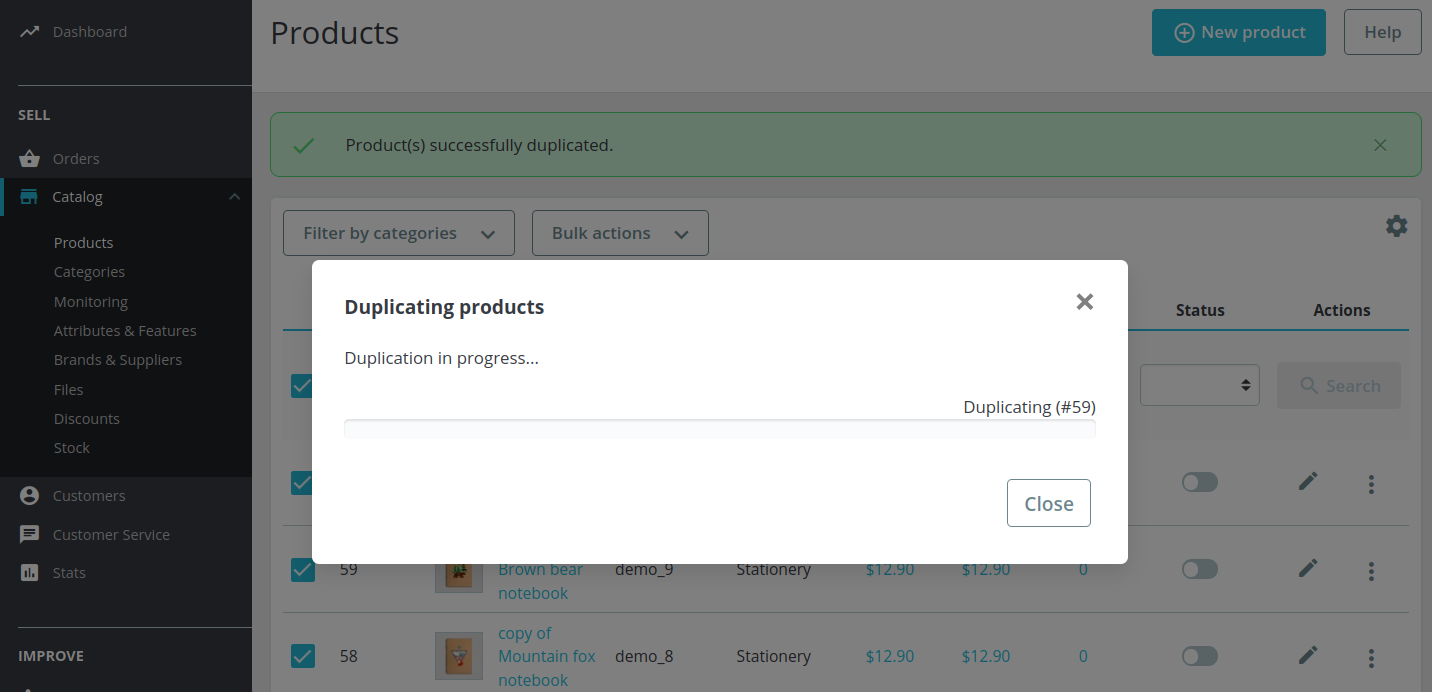Viewport: 1432px width, 692px height.
Task: Open the Customer Service section
Action: [x=110, y=534]
